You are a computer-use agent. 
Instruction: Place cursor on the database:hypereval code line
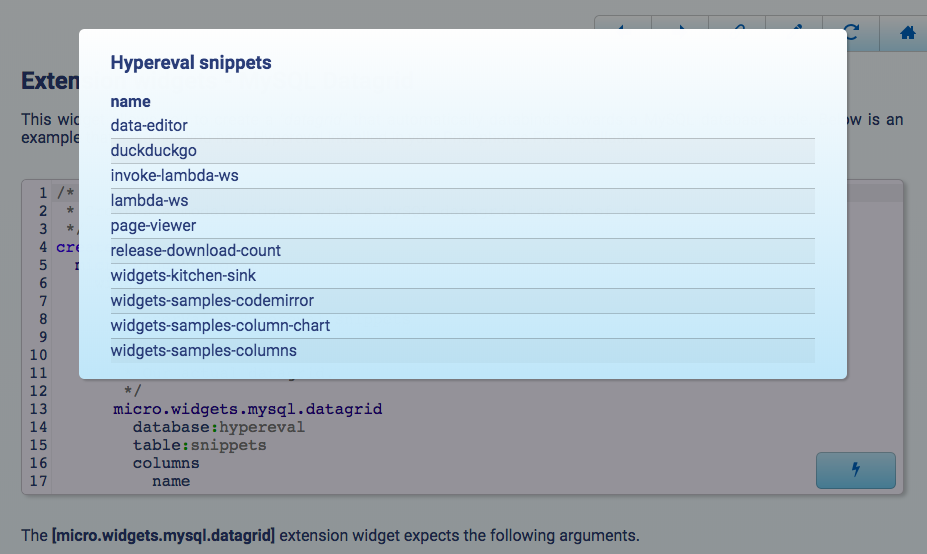pyautogui.click(x=218, y=427)
